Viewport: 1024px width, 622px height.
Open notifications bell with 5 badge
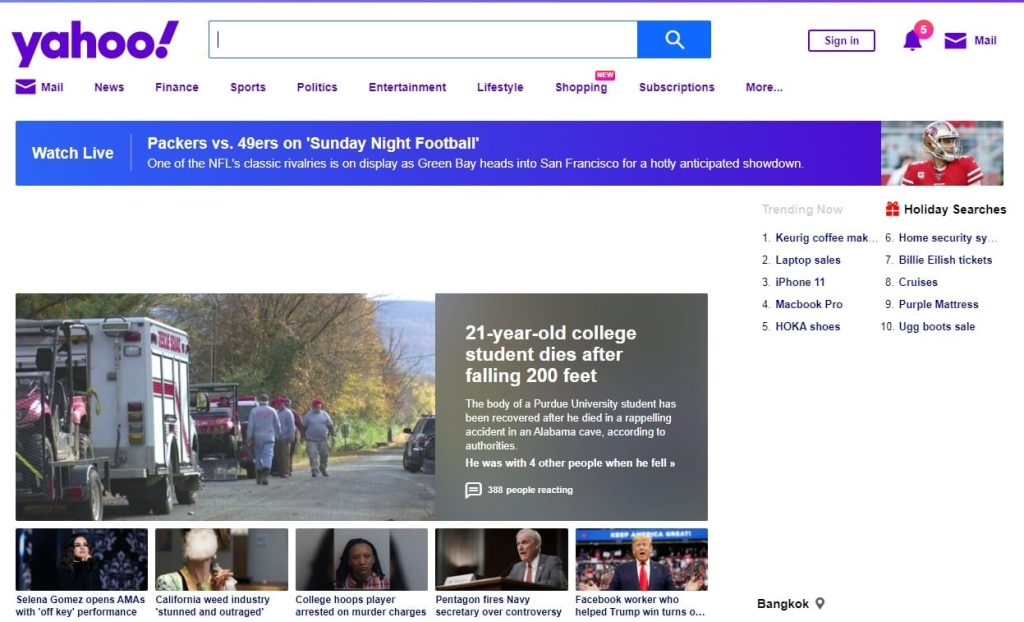pos(913,41)
